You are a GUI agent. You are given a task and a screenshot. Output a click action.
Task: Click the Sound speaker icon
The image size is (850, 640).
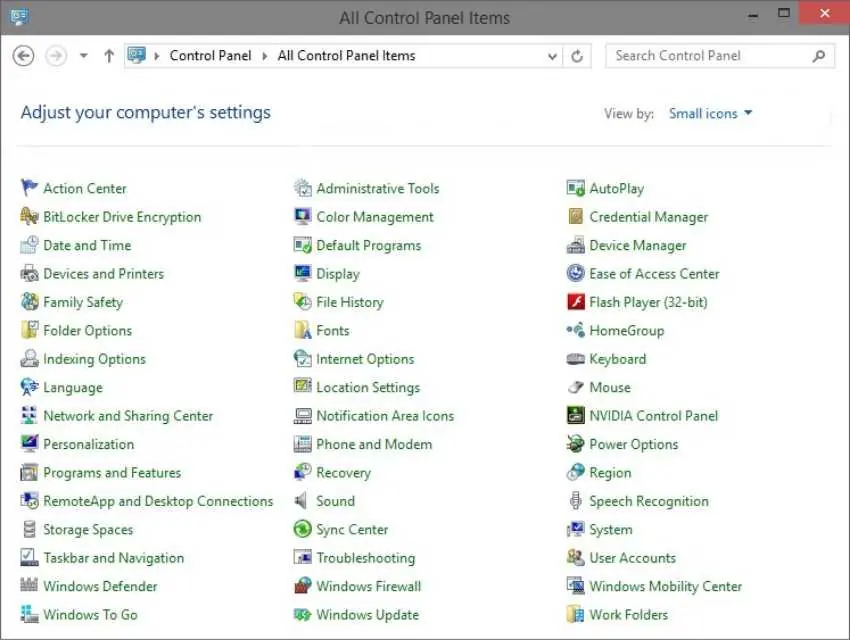click(x=301, y=501)
